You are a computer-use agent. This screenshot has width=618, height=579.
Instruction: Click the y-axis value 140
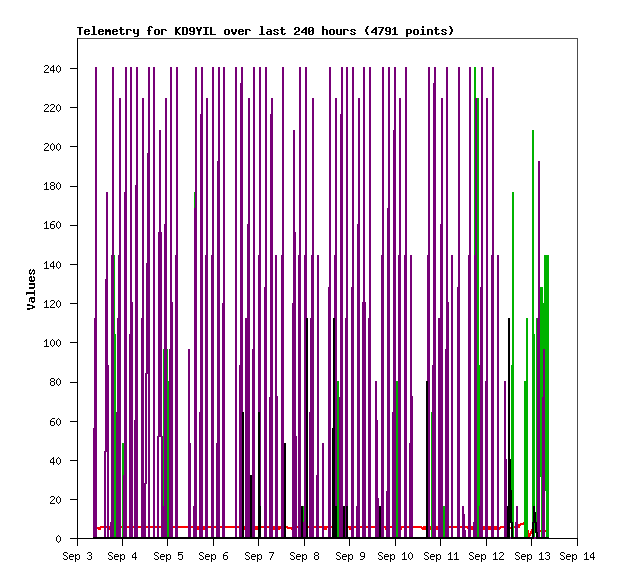coord(52,265)
